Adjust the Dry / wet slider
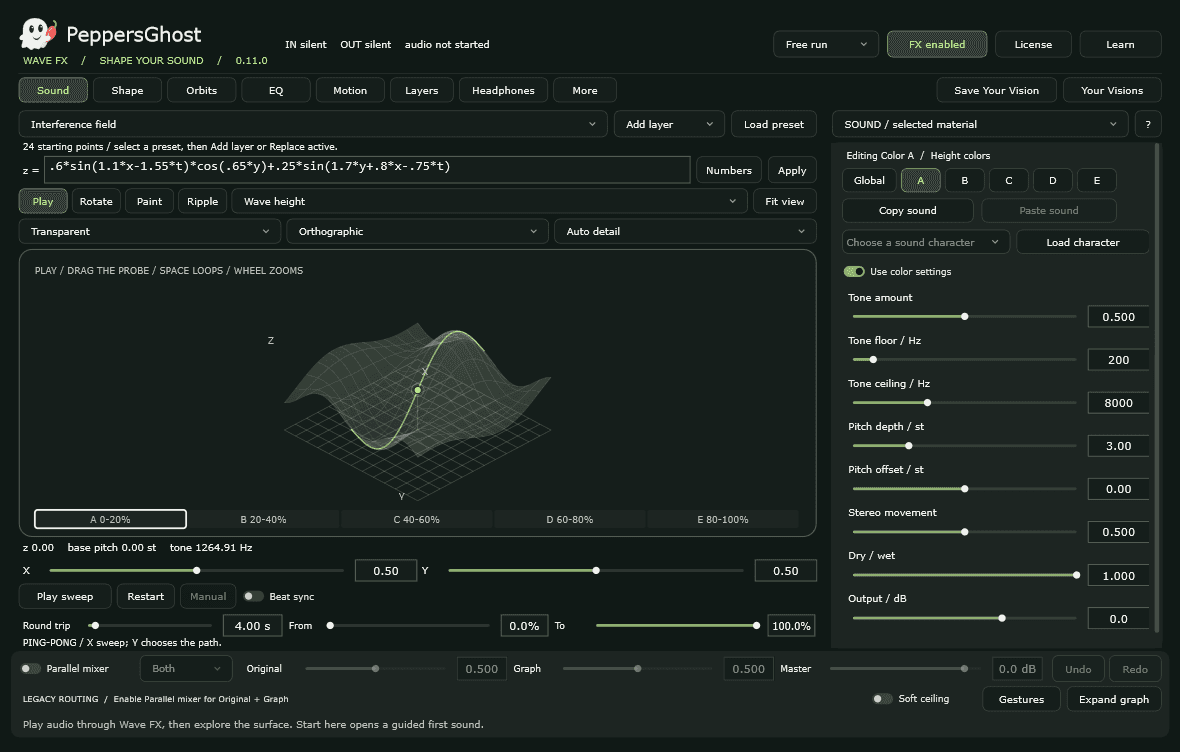Screen dimensions: 1180x752 pyautogui.click(x=964, y=575)
